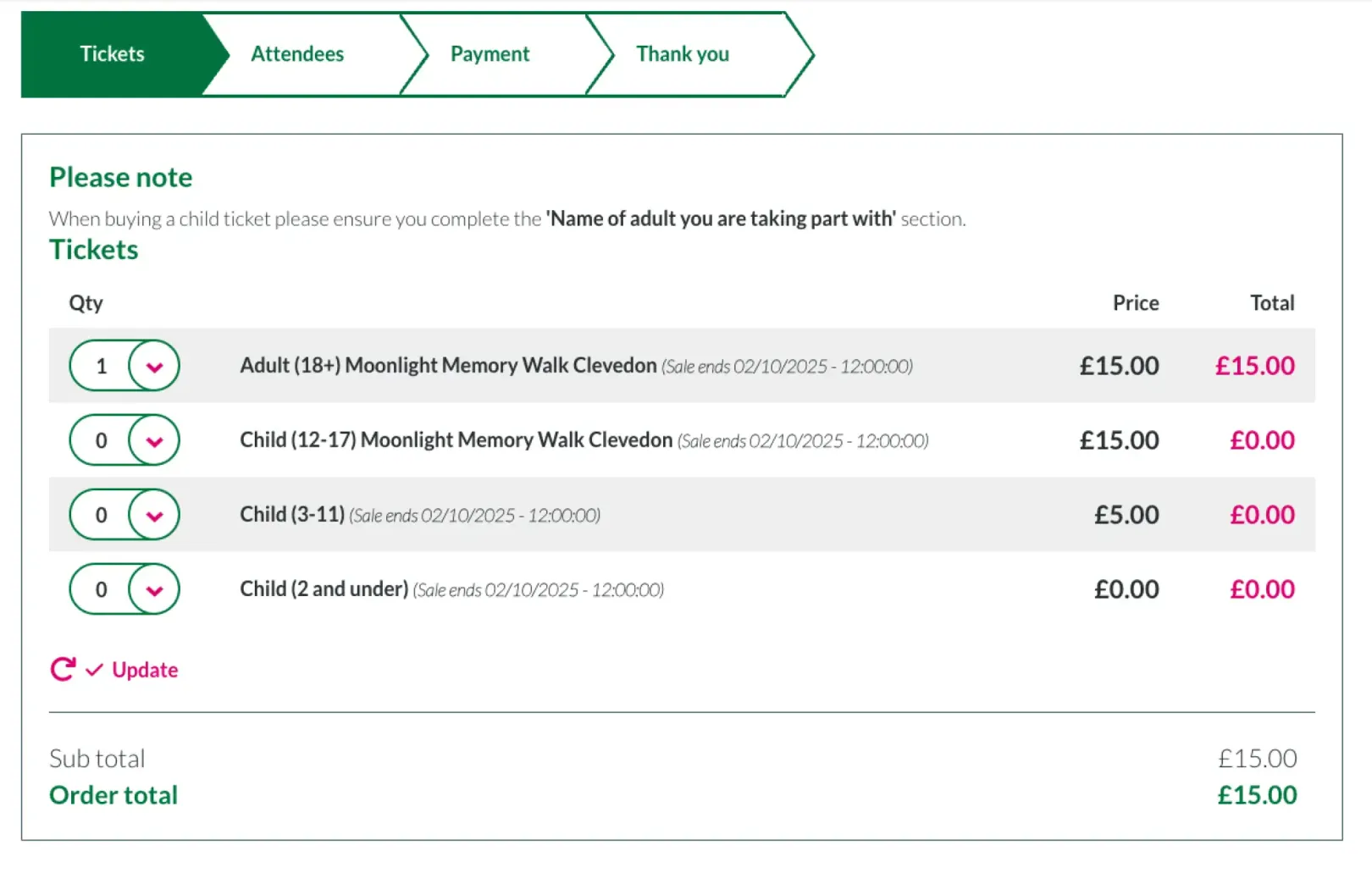Open the Adult (18+) quantity dropdown
1372x873 pixels.
124,366
